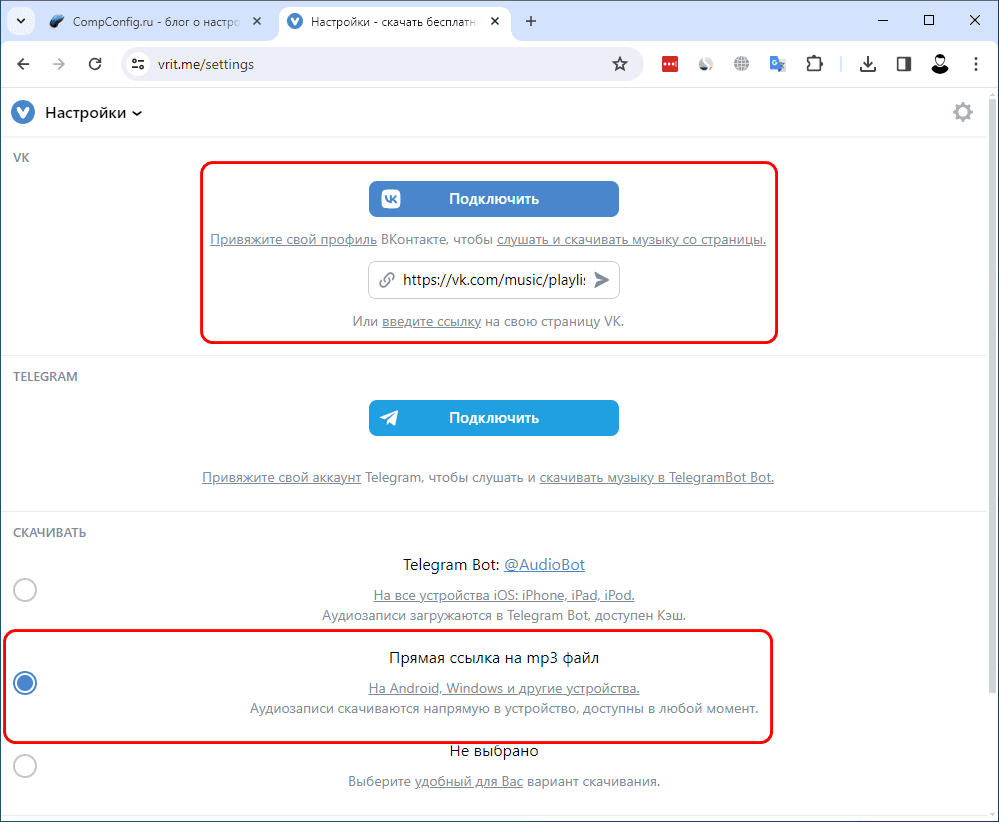Viewport: 999px width, 822px height.
Task: Toggle the browser side panel
Action: tap(903, 64)
